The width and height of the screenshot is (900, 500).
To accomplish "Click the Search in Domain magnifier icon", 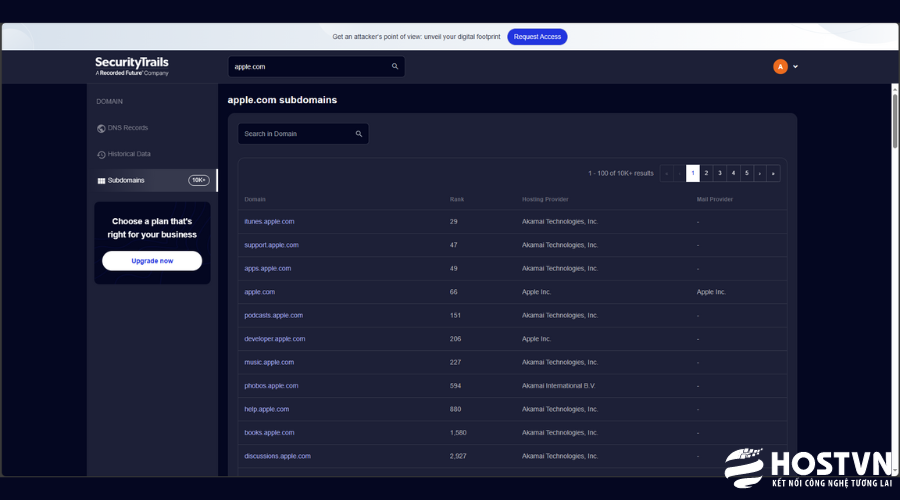I will click(359, 134).
